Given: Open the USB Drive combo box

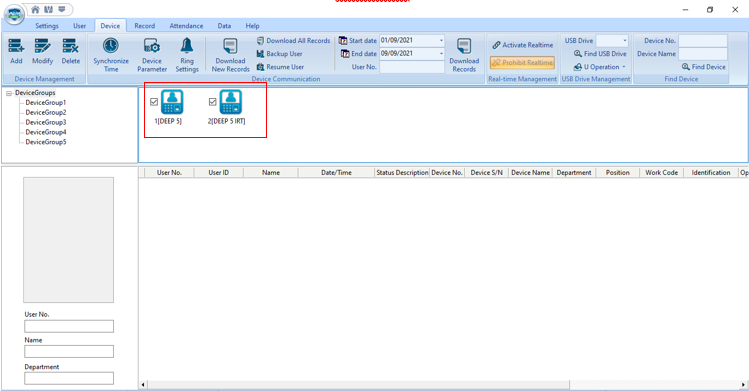Looking at the screenshot, I should coord(612,41).
